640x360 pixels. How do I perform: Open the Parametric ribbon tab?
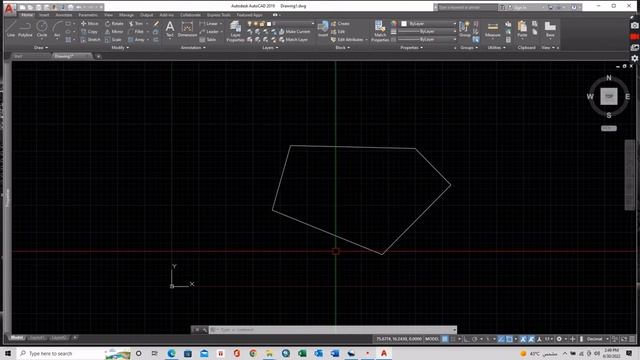click(88, 15)
